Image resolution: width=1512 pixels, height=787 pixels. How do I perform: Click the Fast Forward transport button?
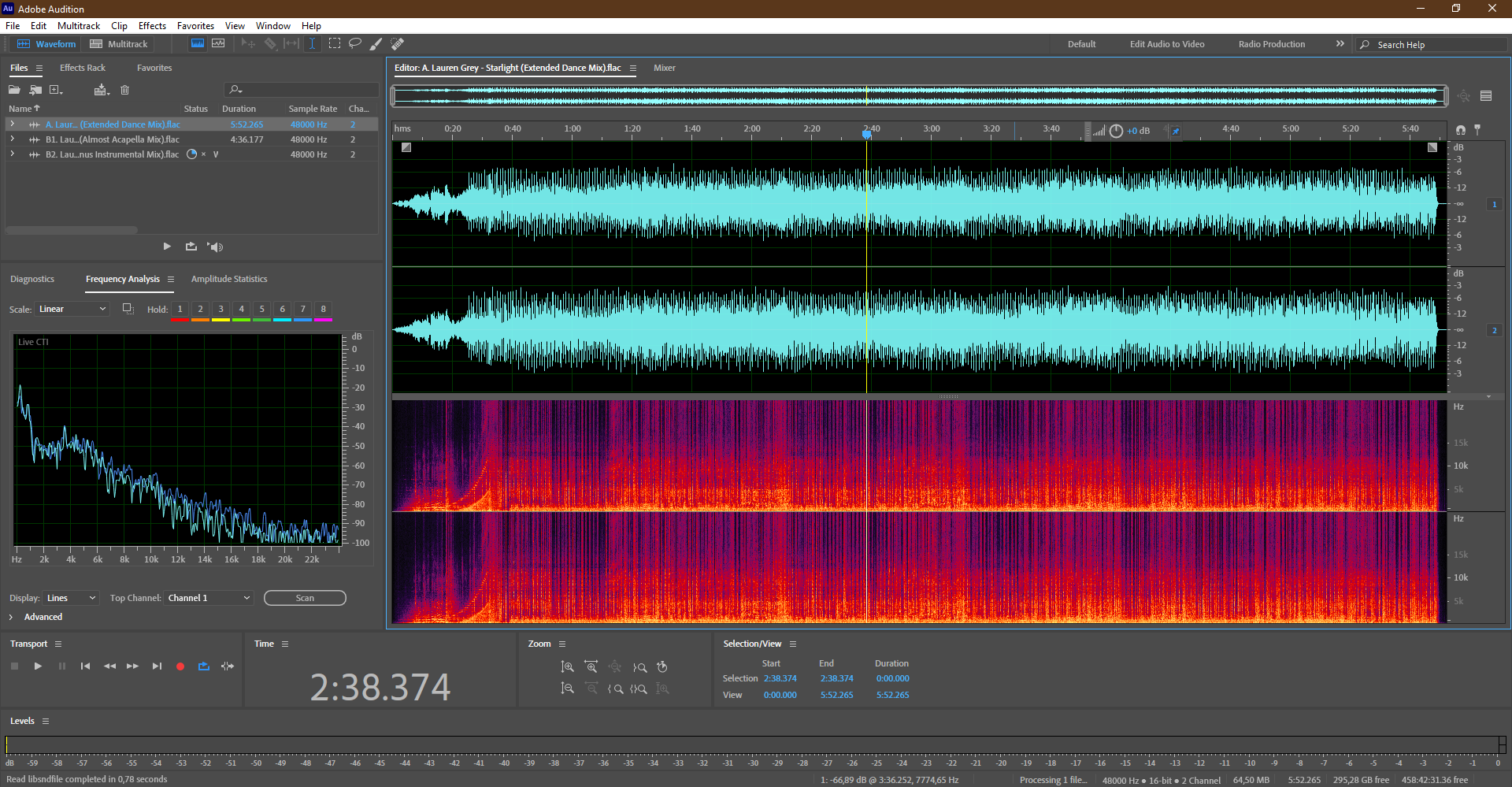pos(132,666)
